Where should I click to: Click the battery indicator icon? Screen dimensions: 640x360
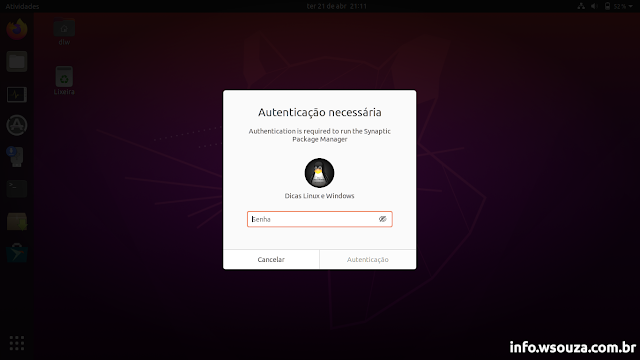[607, 6]
